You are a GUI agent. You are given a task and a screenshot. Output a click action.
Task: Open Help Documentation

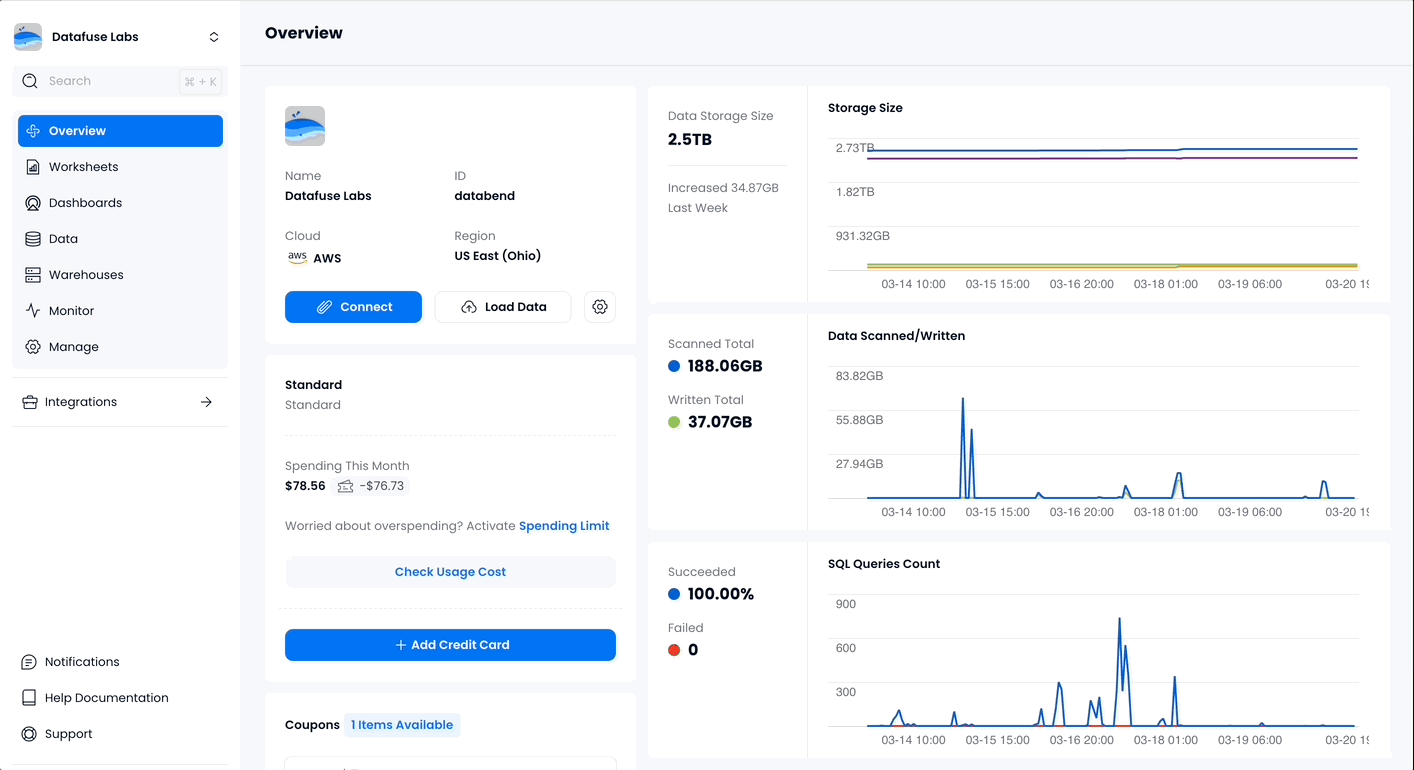(x=107, y=698)
